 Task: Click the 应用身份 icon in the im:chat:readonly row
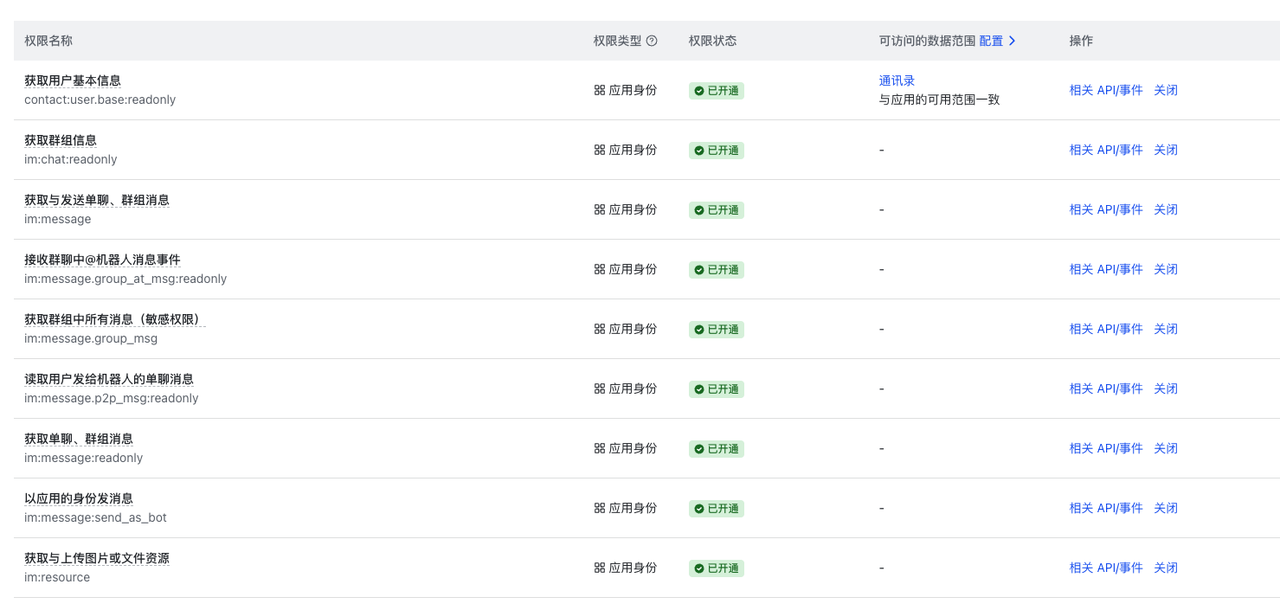599,150
